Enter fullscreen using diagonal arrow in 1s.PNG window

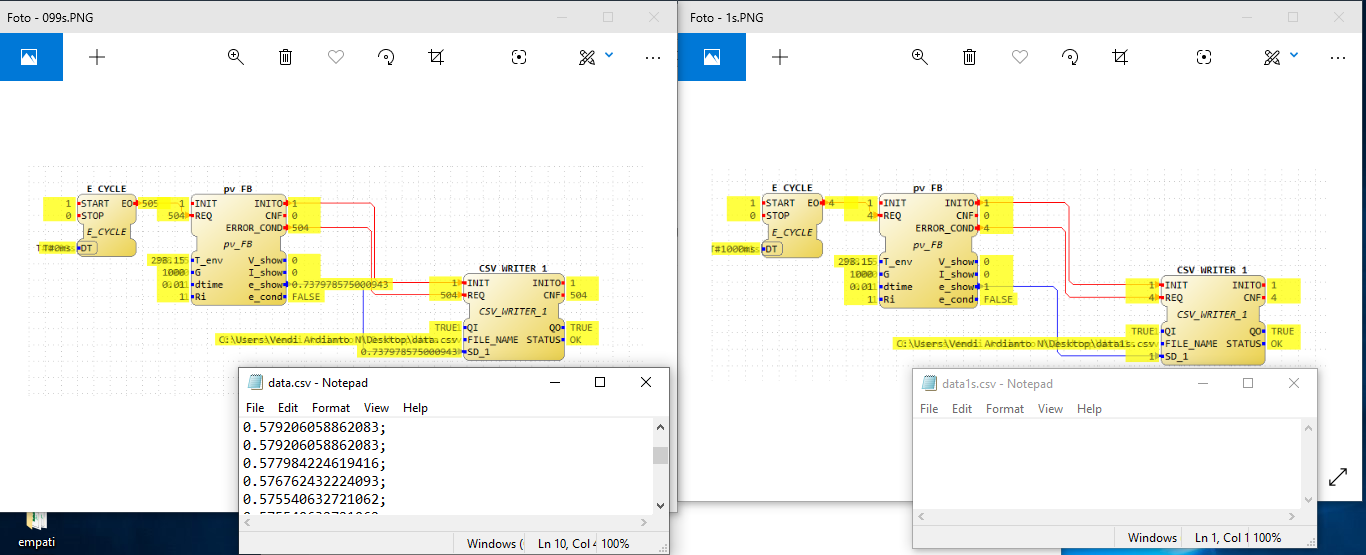[1337, 477]
